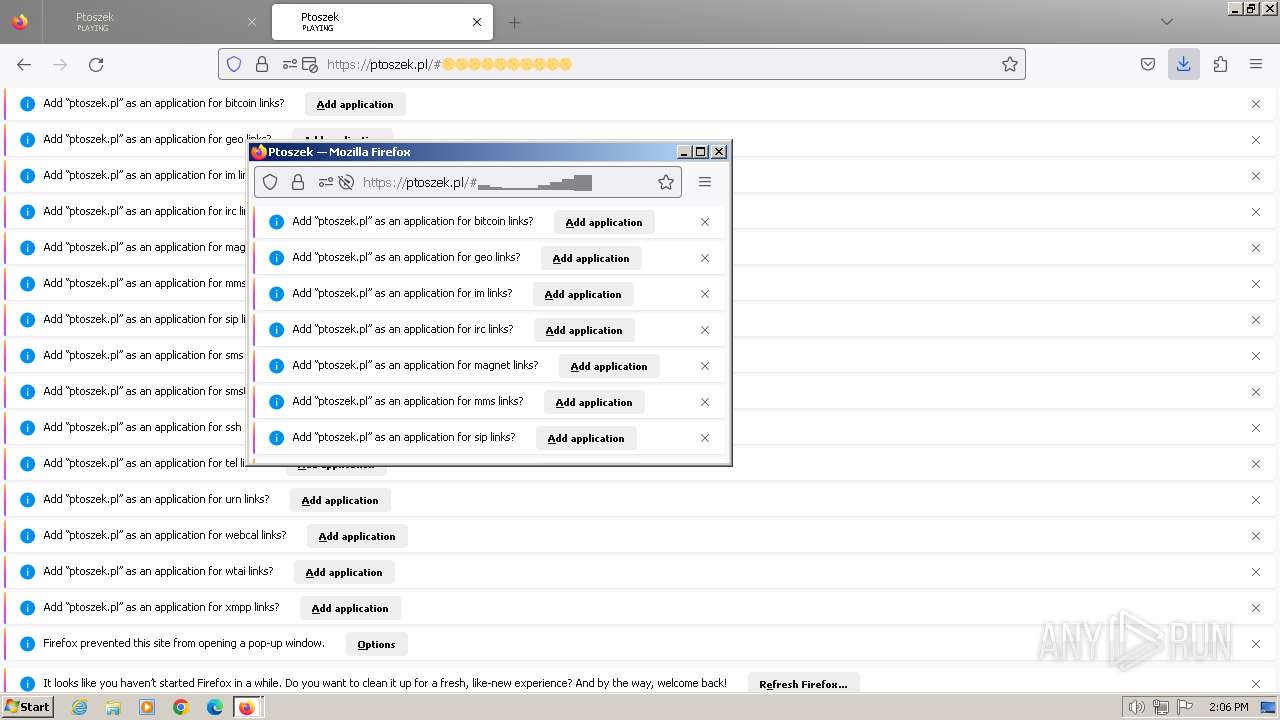Click the Refresh Firefox button
Viewport: 1280px width, 720px height.
tap(803, 684)
